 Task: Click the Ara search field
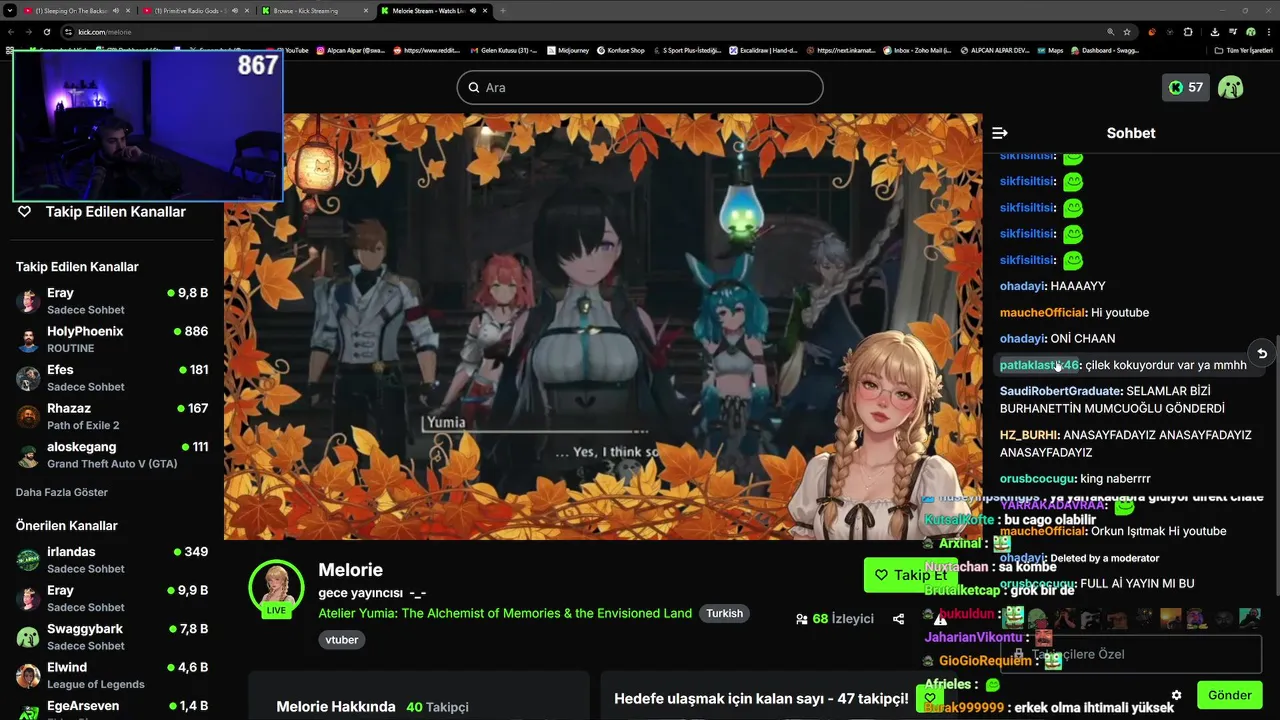[x=640, y=87]
